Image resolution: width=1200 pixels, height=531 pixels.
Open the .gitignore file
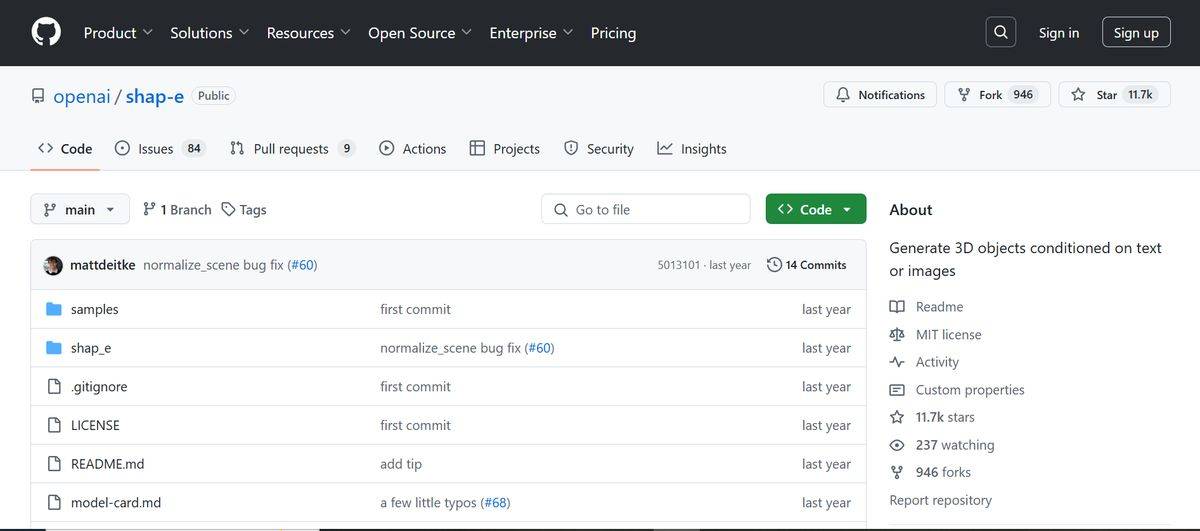(x=99, y=386)
